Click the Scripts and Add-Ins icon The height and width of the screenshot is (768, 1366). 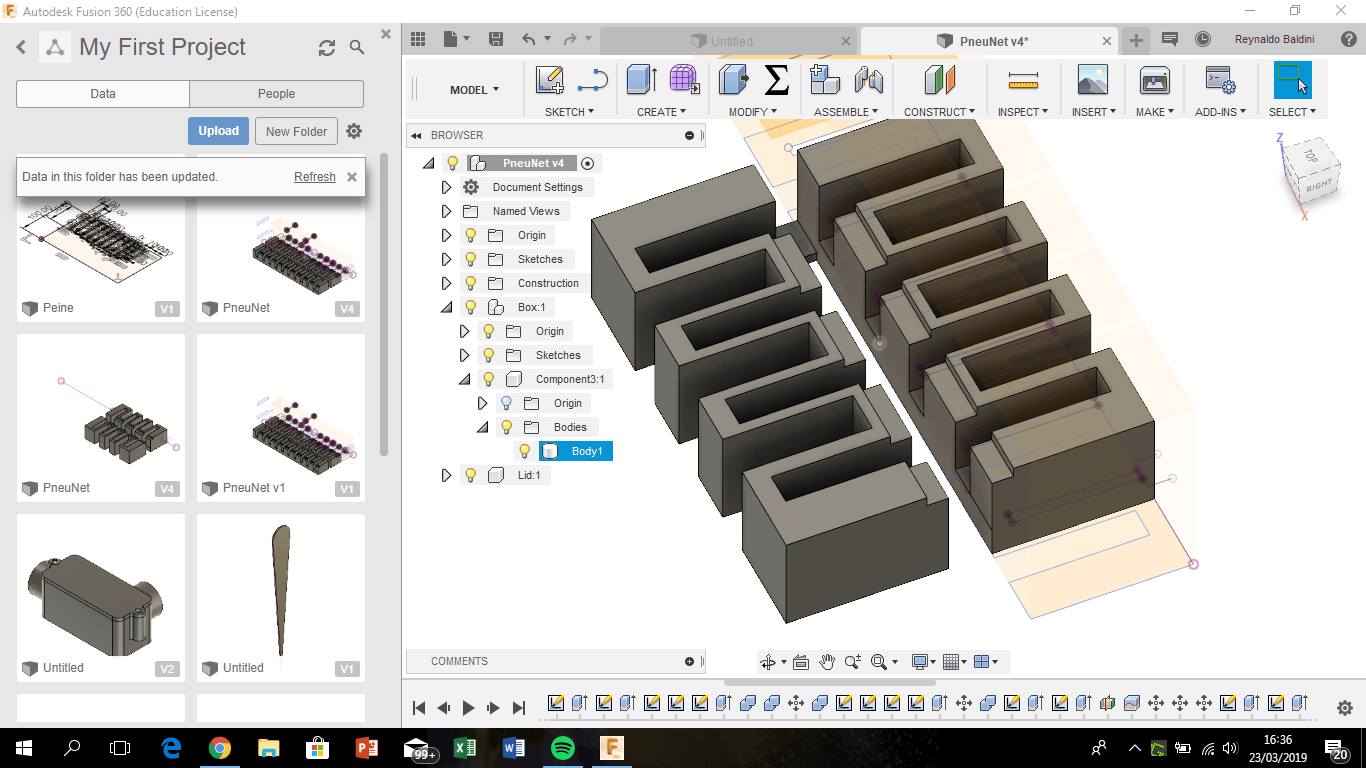pyautogui.click(x=1219, y=80)
